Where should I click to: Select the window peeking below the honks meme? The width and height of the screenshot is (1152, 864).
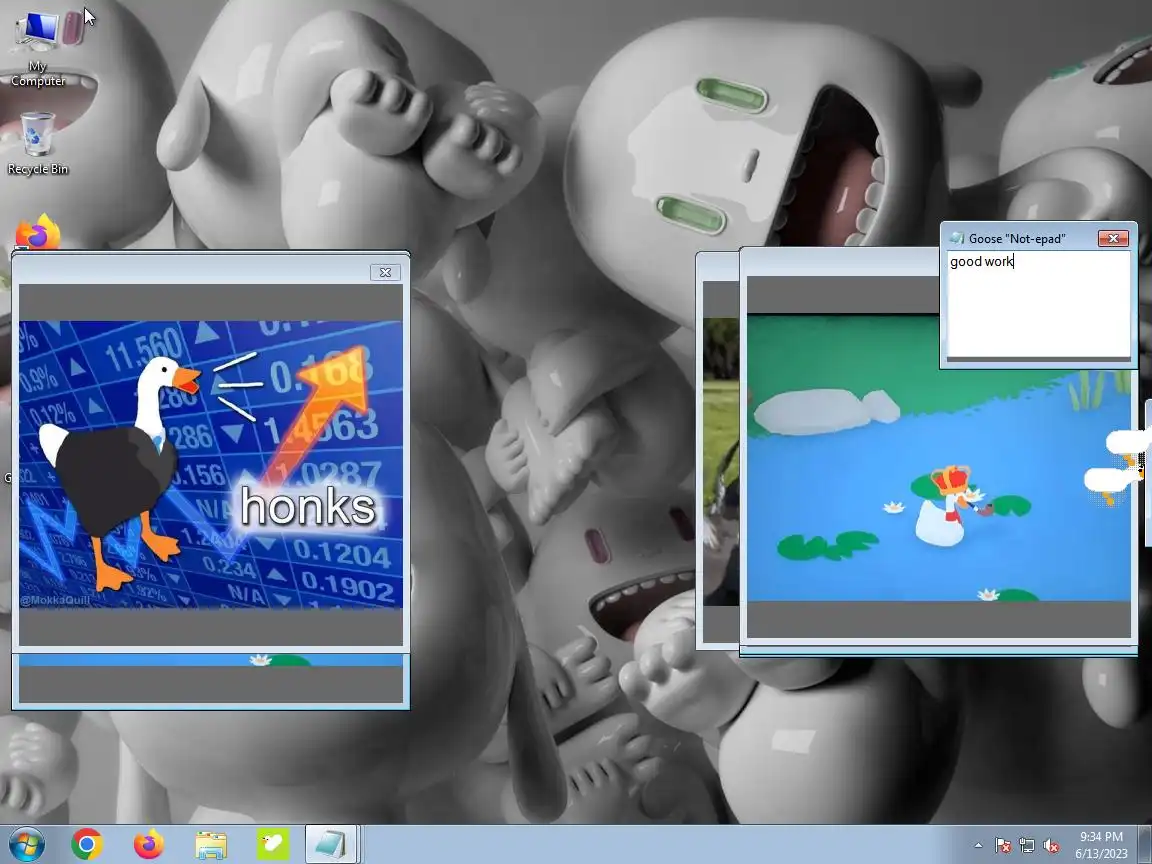pos(211,681)
